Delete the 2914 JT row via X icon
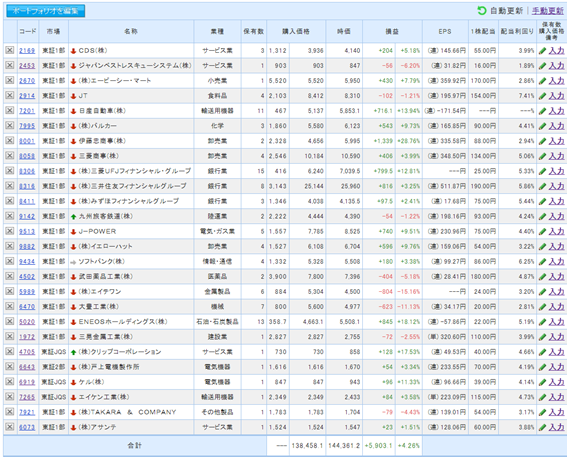 (x=10, y=95)
